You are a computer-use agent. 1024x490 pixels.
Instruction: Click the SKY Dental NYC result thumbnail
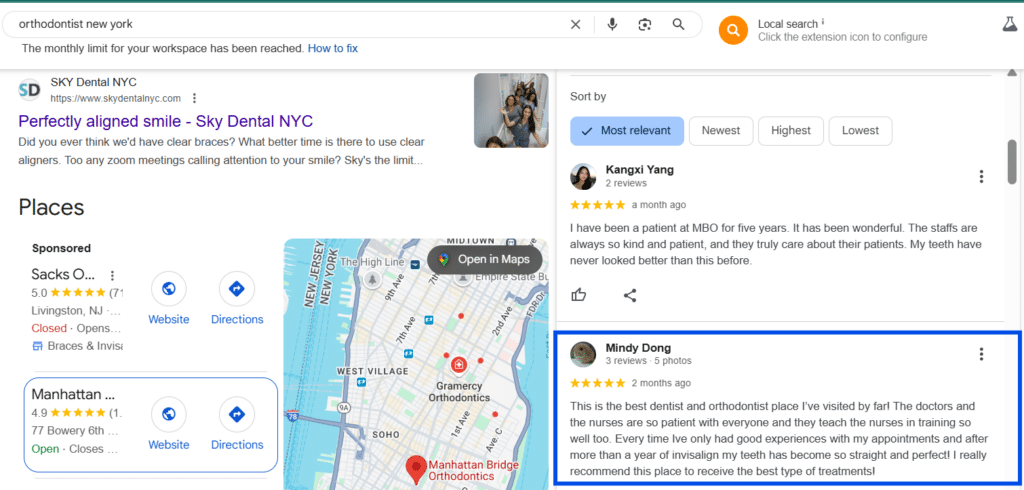tap(511, 110)
